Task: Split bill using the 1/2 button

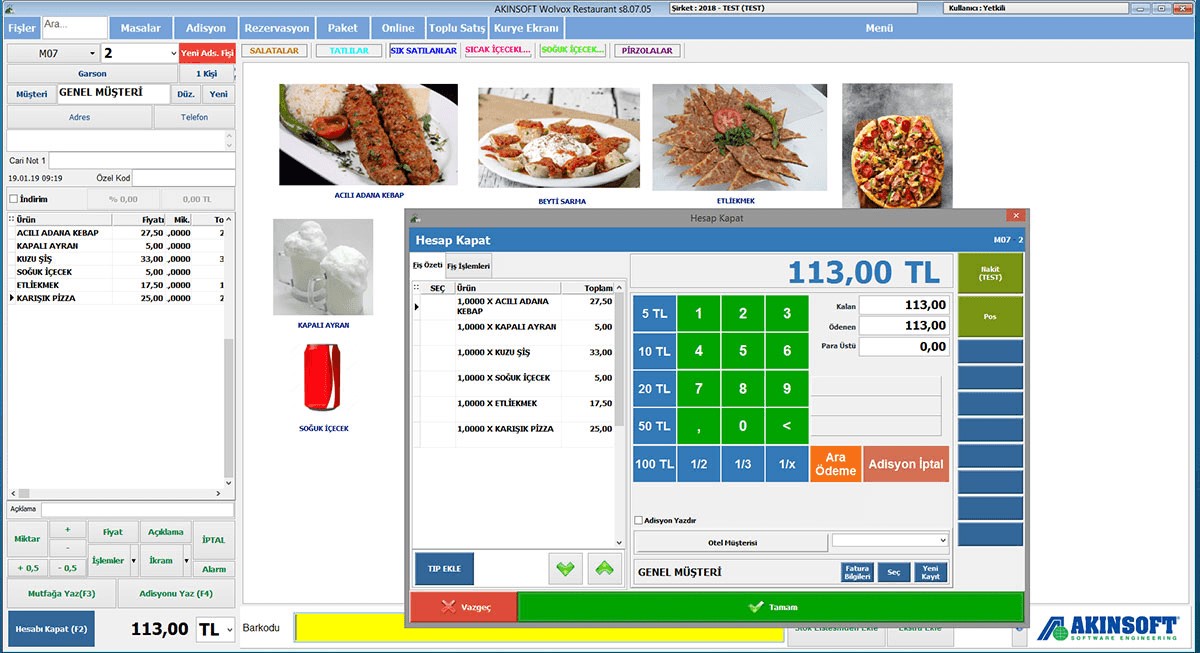Action: point(698,464)
